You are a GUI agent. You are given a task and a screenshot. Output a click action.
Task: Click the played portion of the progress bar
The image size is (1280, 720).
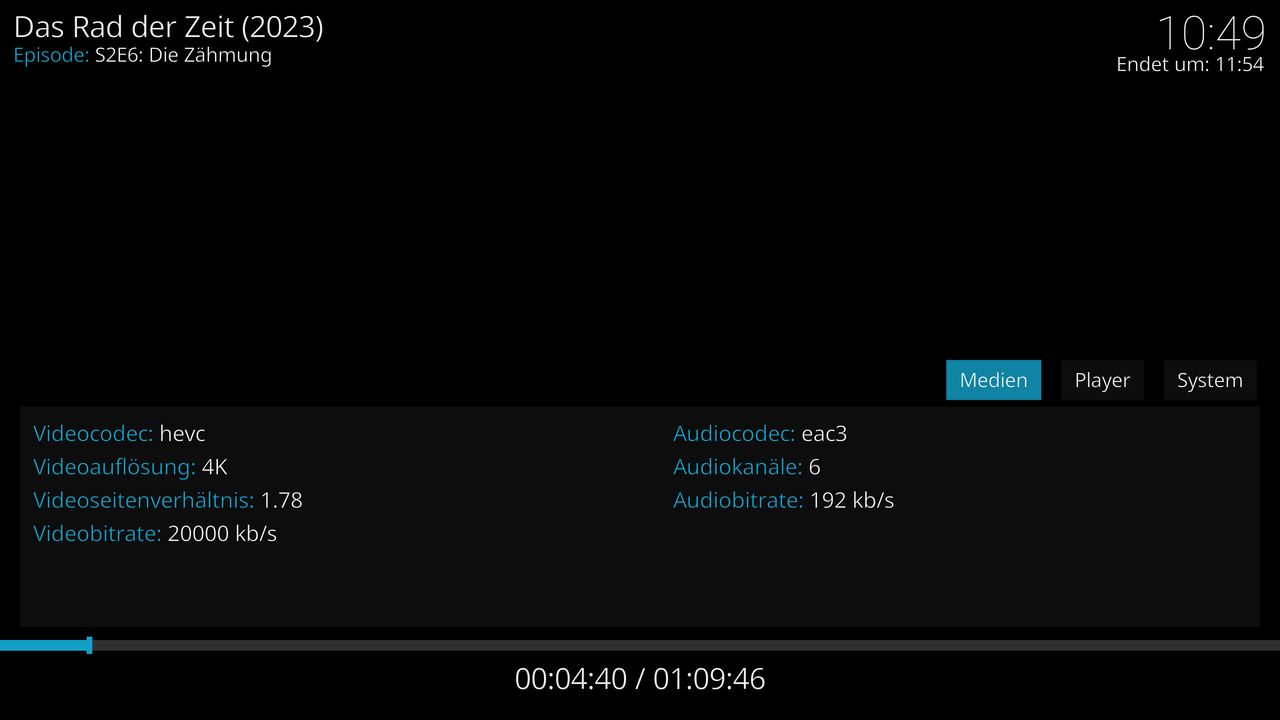(43, 645)
